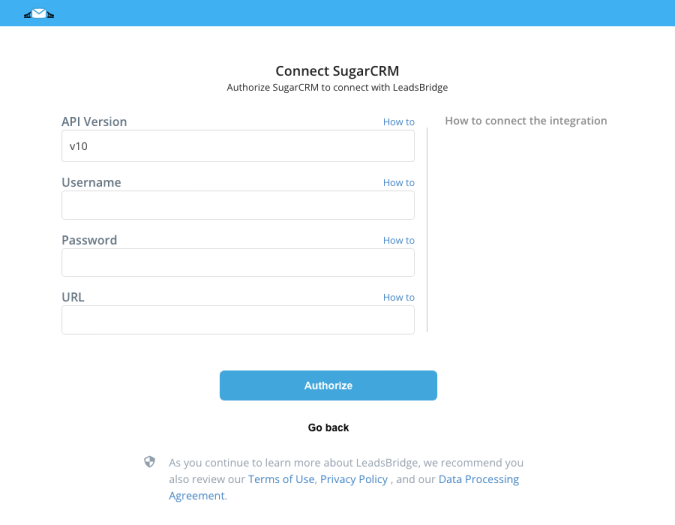Click the Password field label

pos(89,240)
